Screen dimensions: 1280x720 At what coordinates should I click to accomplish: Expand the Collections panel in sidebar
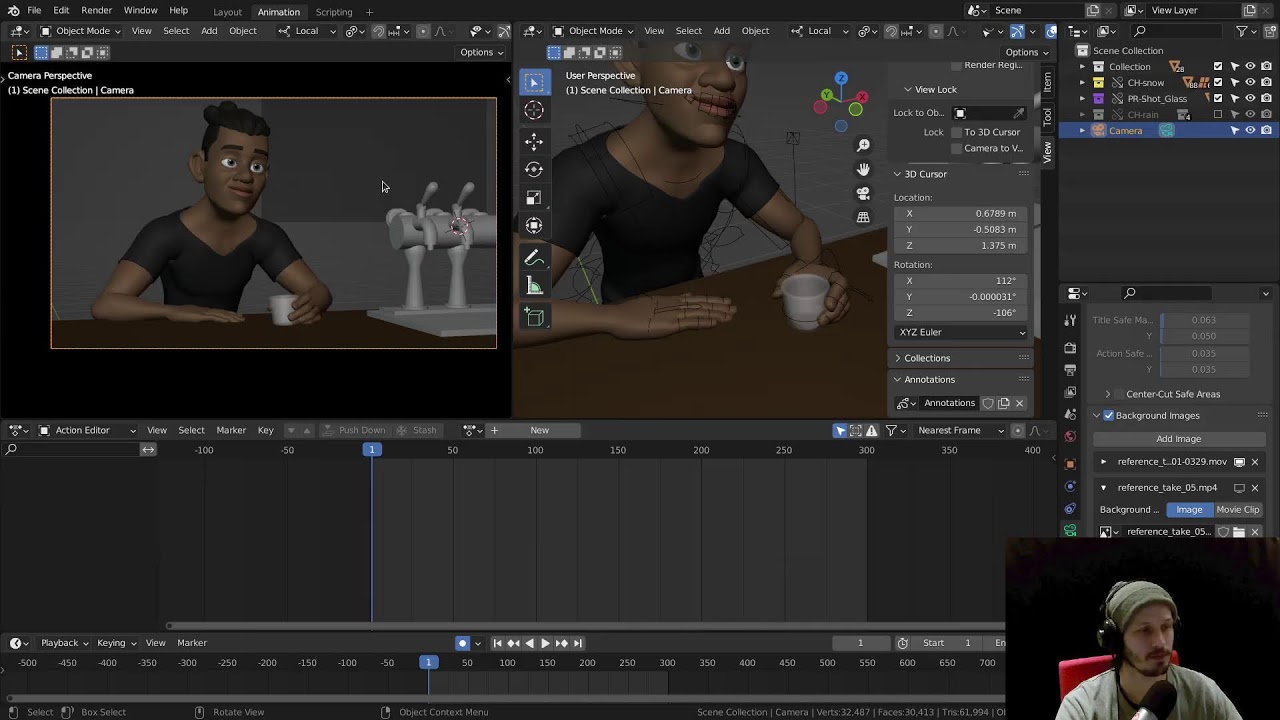pyautogui.click(x=897, y=358)
